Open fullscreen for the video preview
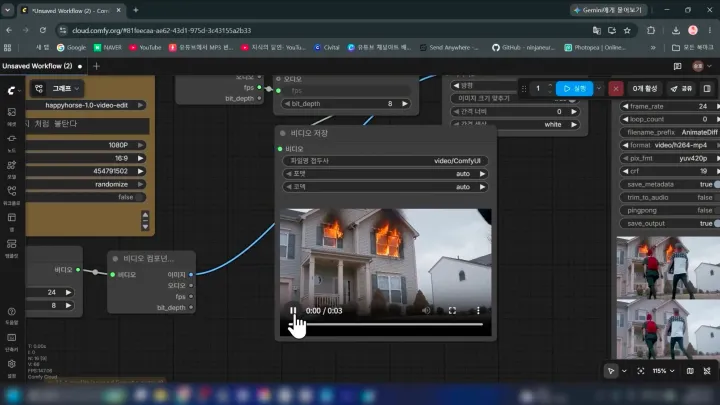 [x=452, y=311]
